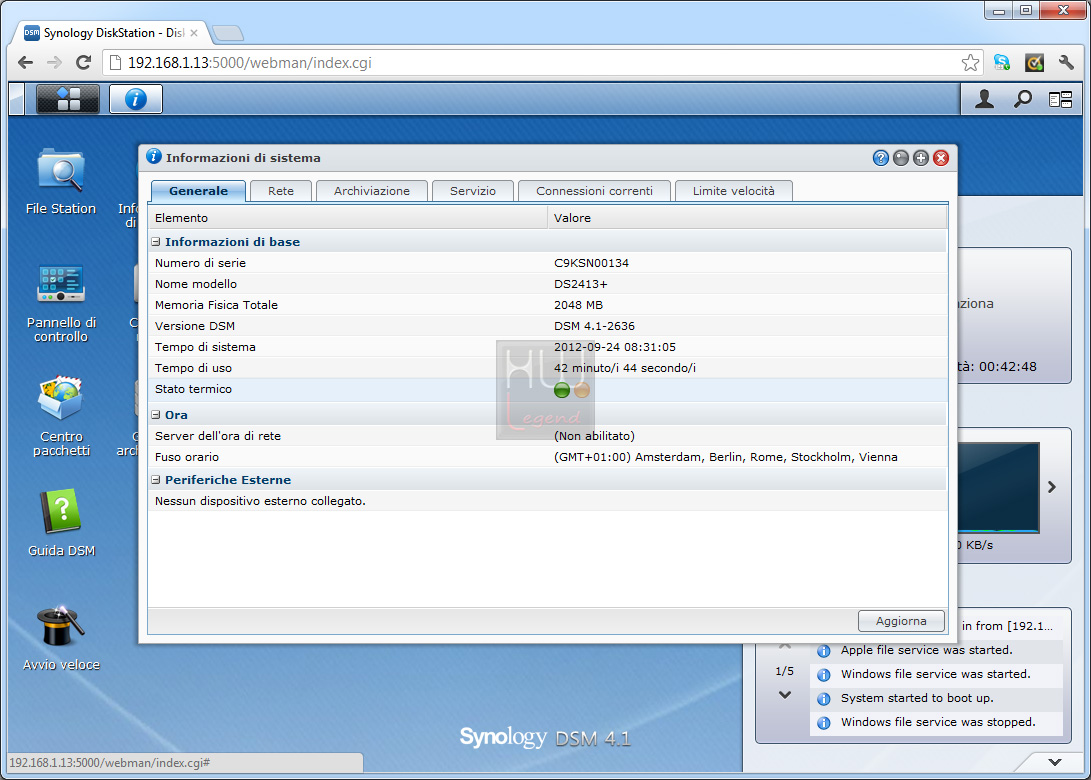
Task: Go back in the browser
Action: [x=26, y=63]
